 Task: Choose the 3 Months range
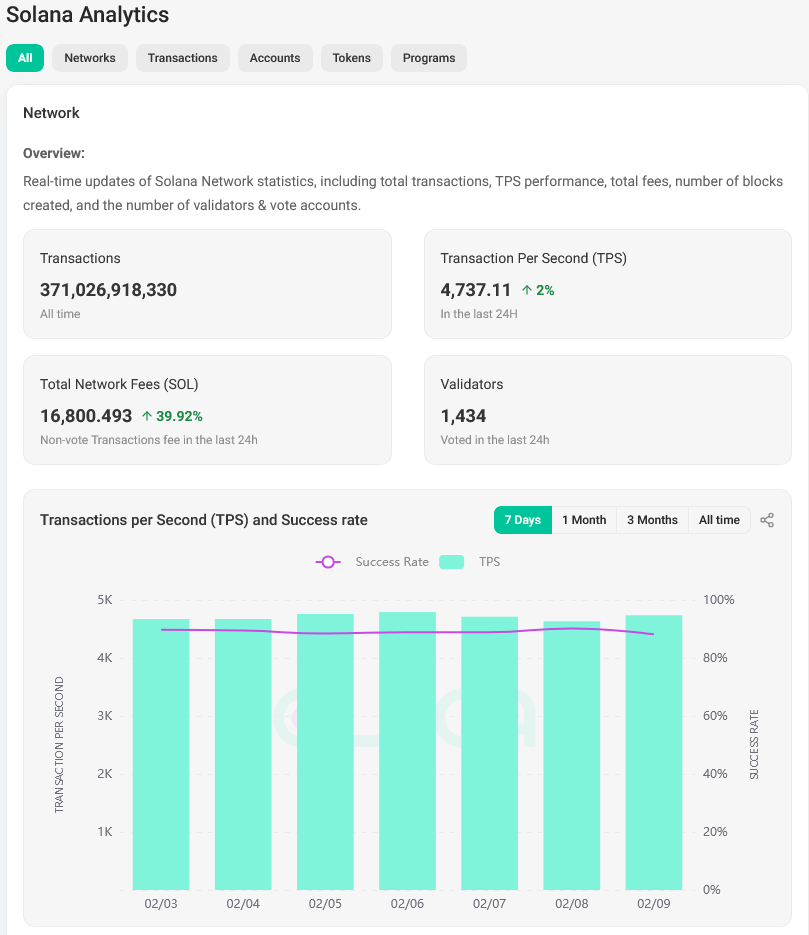652,520
